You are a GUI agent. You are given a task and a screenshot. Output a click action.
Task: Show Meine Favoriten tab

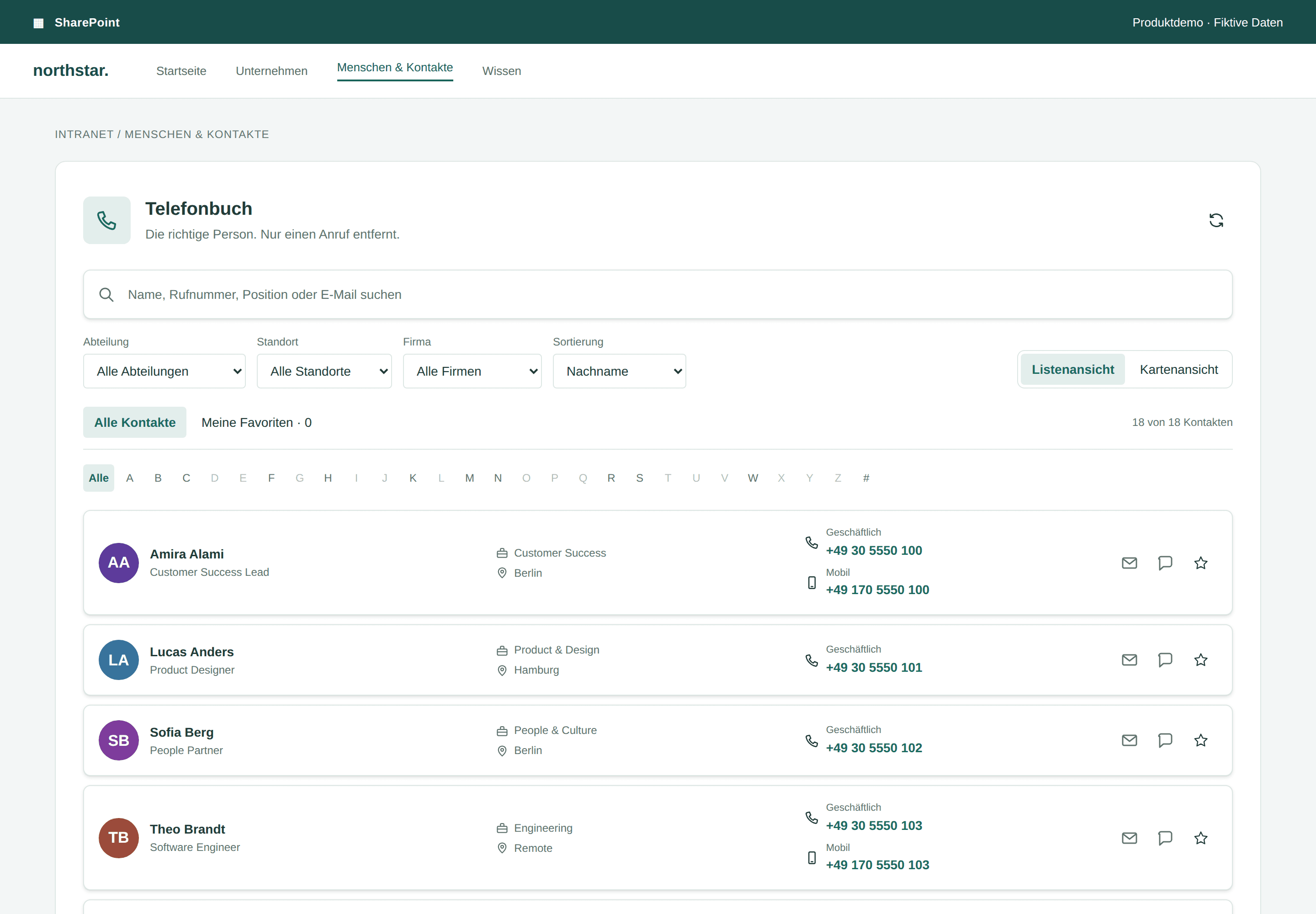pos(256,422)
